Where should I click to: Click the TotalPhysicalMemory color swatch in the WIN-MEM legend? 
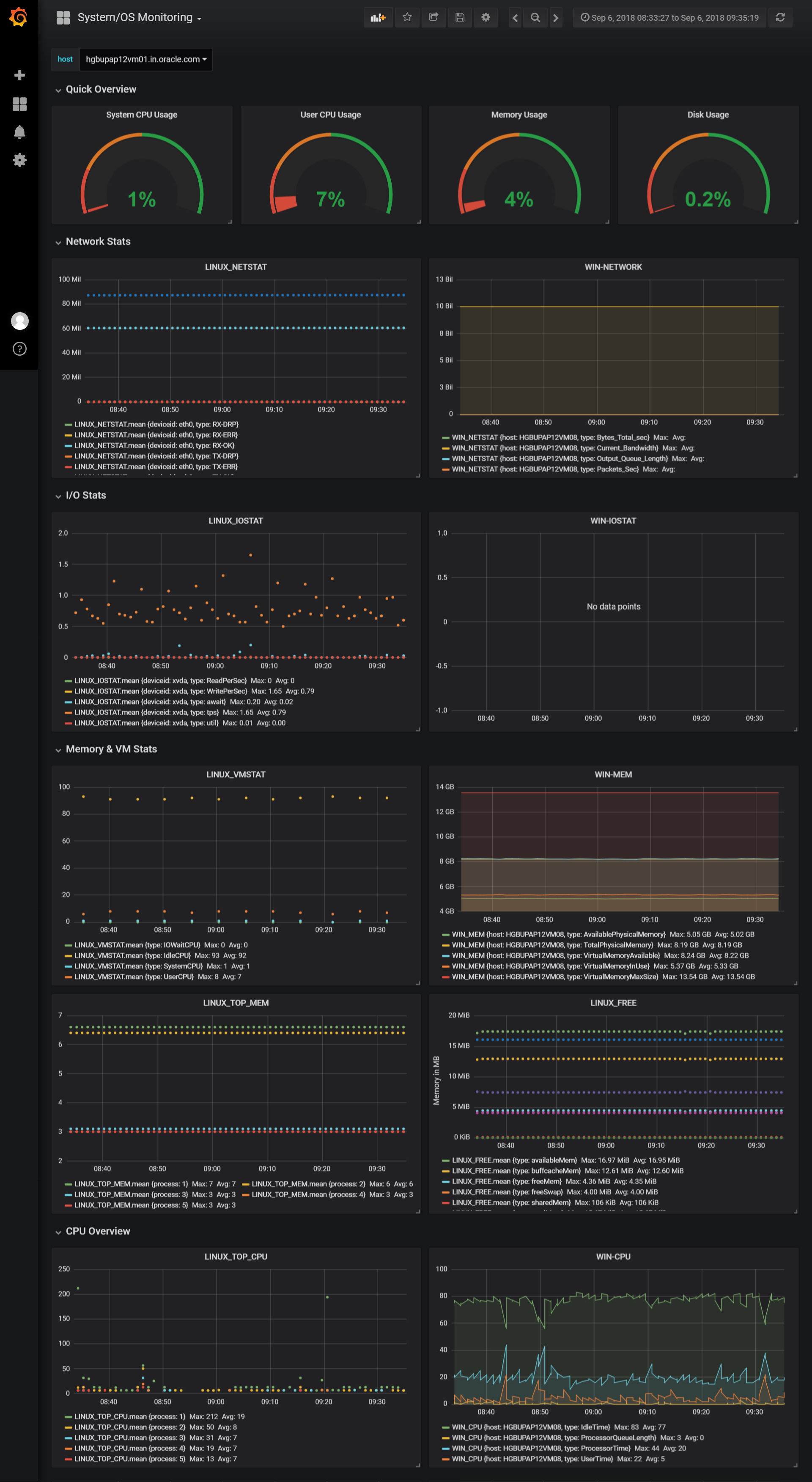(x=446, y=945)
